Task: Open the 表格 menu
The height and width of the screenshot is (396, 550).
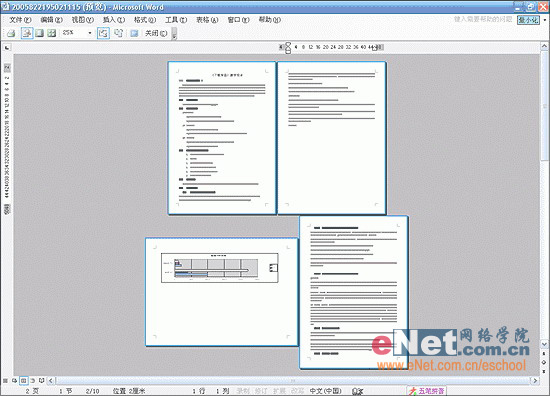Action: click(207, 20)
